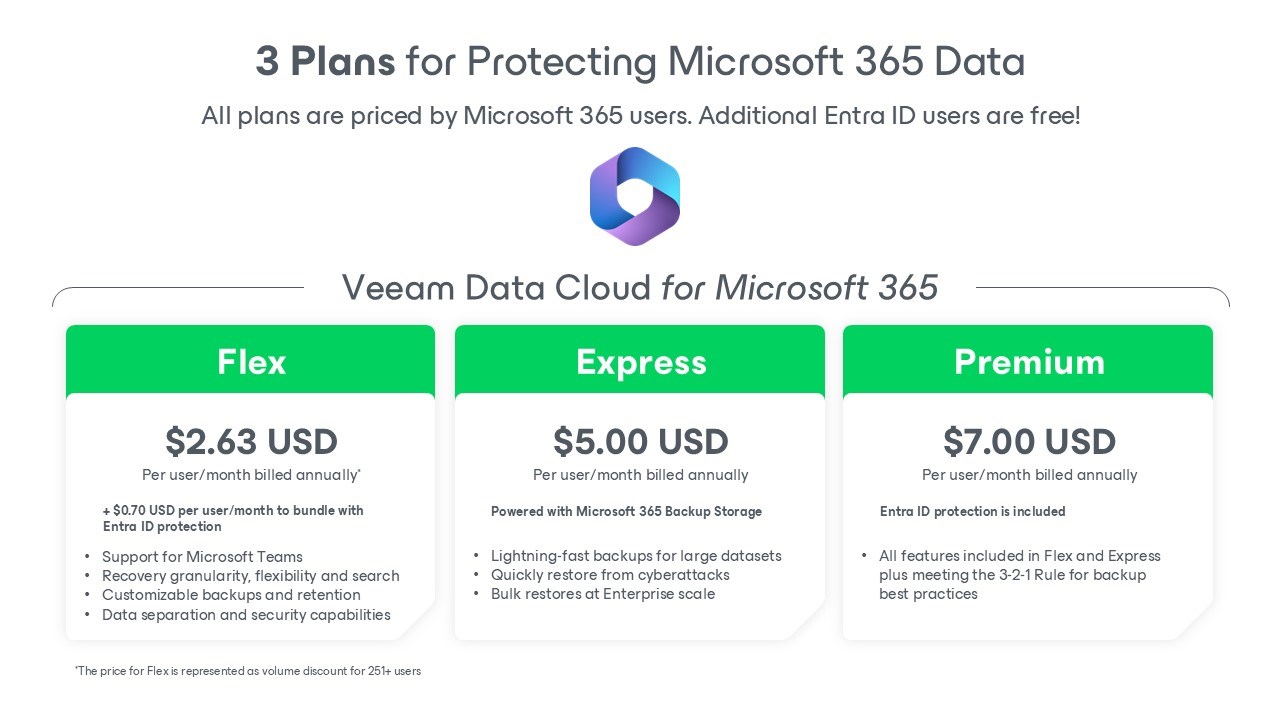Click Powered with Microsoft 365 Backup Storage text
Image resolution: width=1280 pixels, height=720 pixels.
[x=626, y=511]
